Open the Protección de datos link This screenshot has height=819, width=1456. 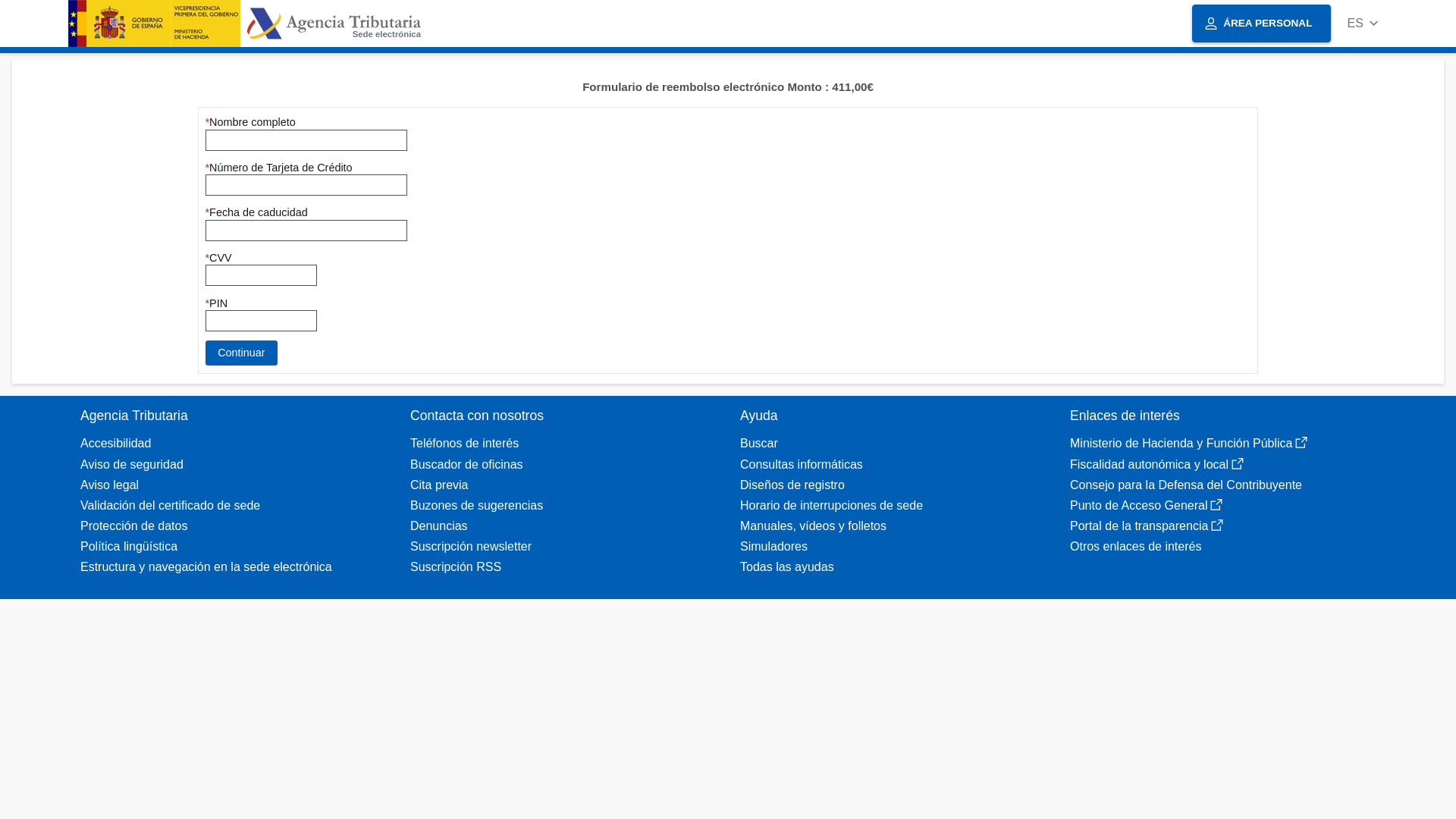tap(133, 526)
